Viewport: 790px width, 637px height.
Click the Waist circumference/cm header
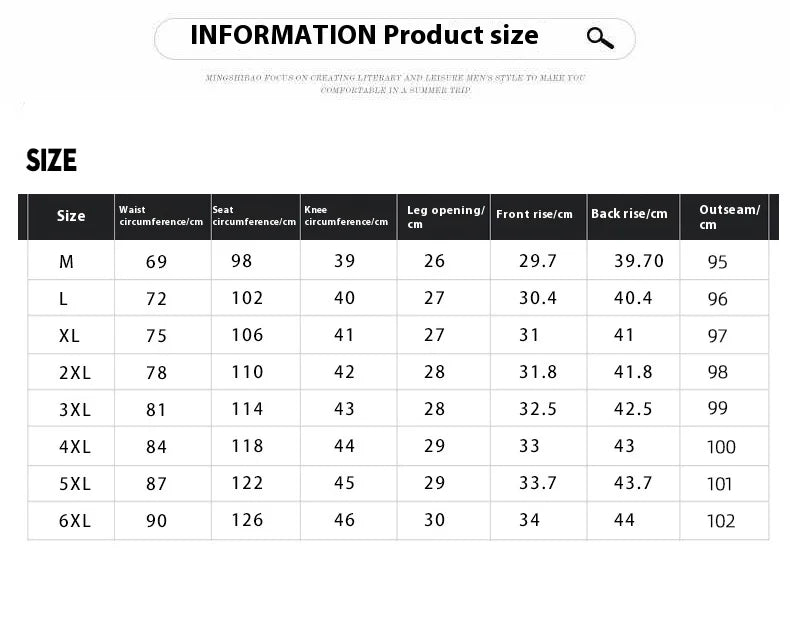[x=161, y=216]
